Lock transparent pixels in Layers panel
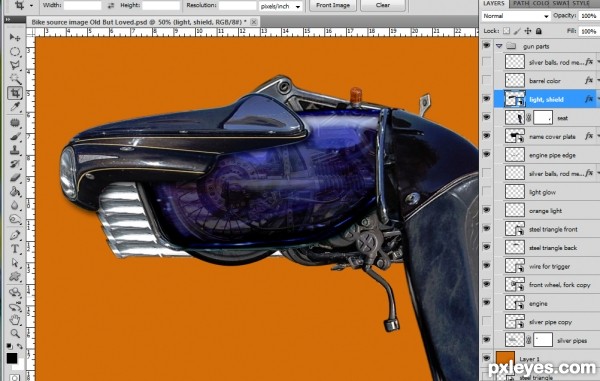This screenshot has height=381, width=600. click(x=506, y=31)
